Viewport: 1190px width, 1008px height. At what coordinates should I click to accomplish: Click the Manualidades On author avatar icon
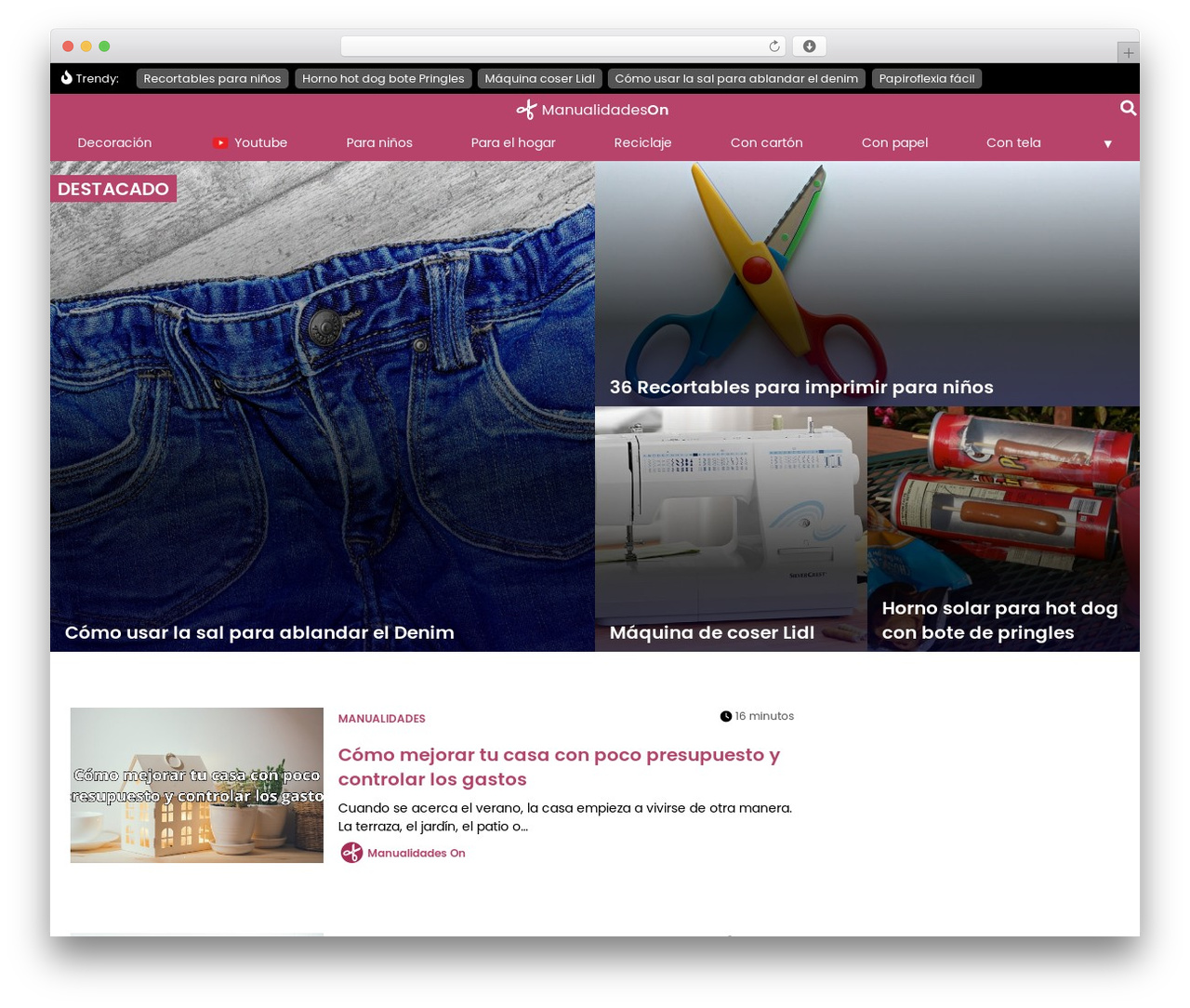pos(350,853)
